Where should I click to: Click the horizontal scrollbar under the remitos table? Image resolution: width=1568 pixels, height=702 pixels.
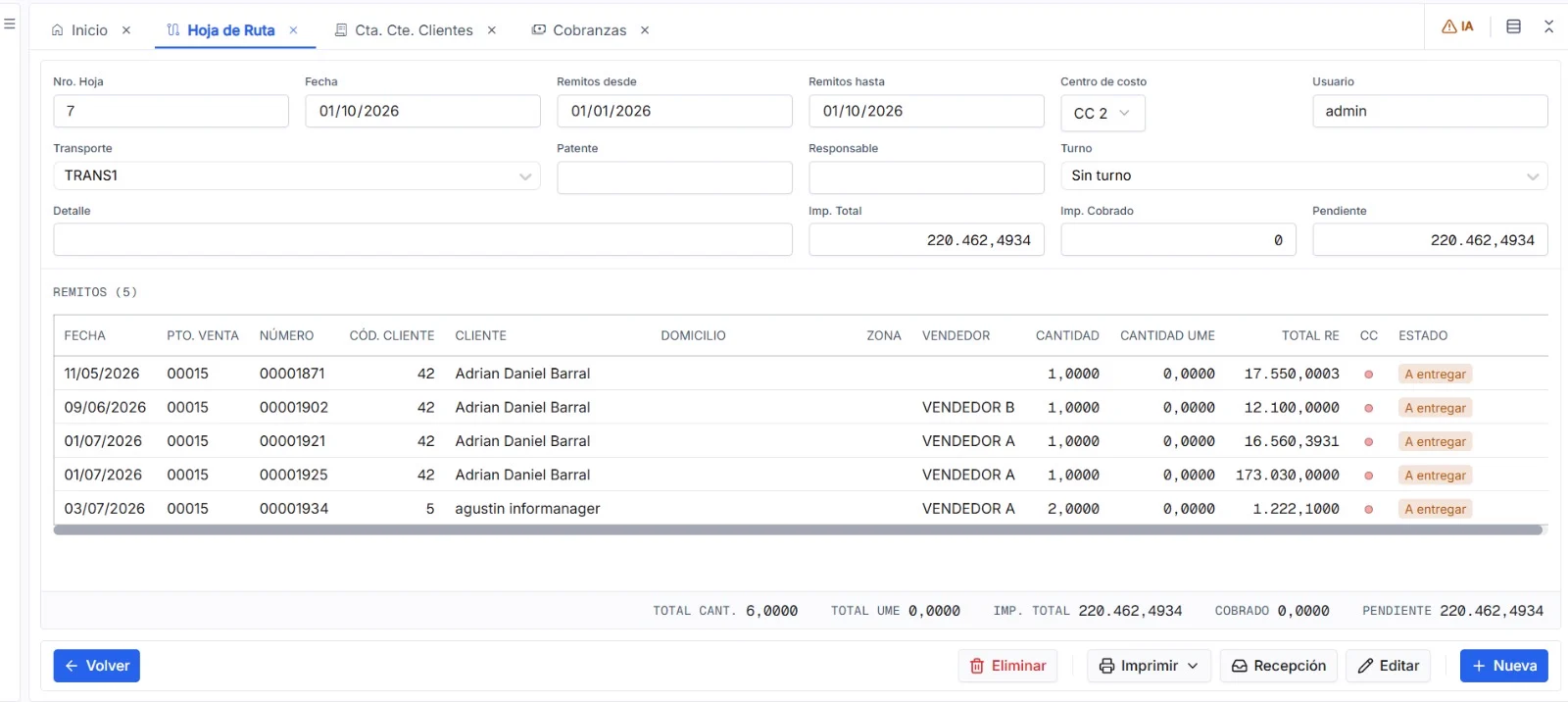pos(799,530)
